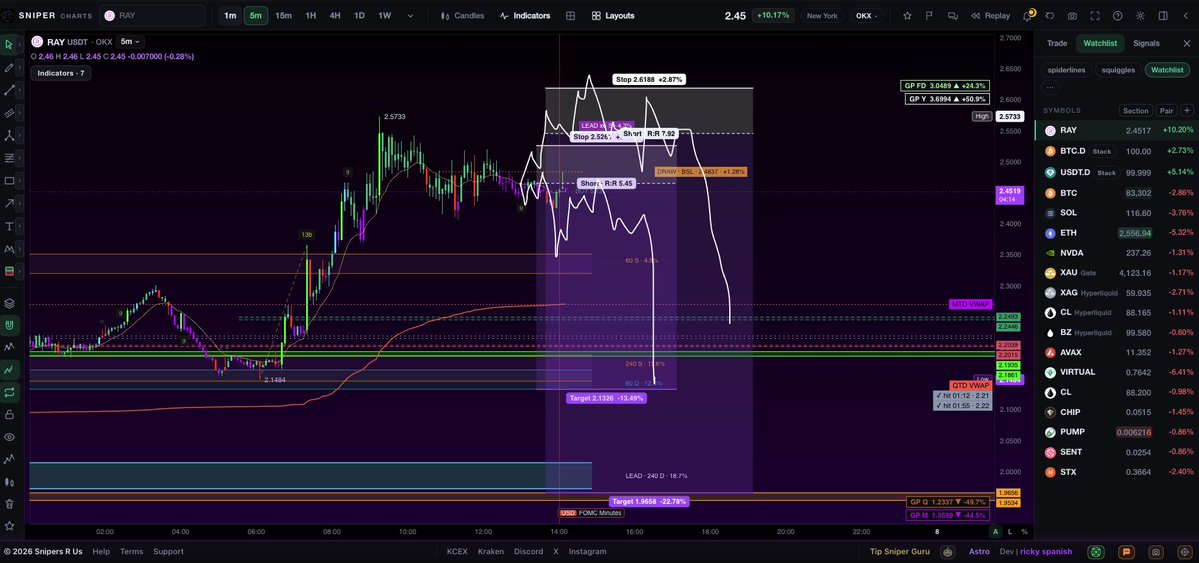
Task: Click the chart grid icon beside Indicators
Action: (x=570, y=15)
